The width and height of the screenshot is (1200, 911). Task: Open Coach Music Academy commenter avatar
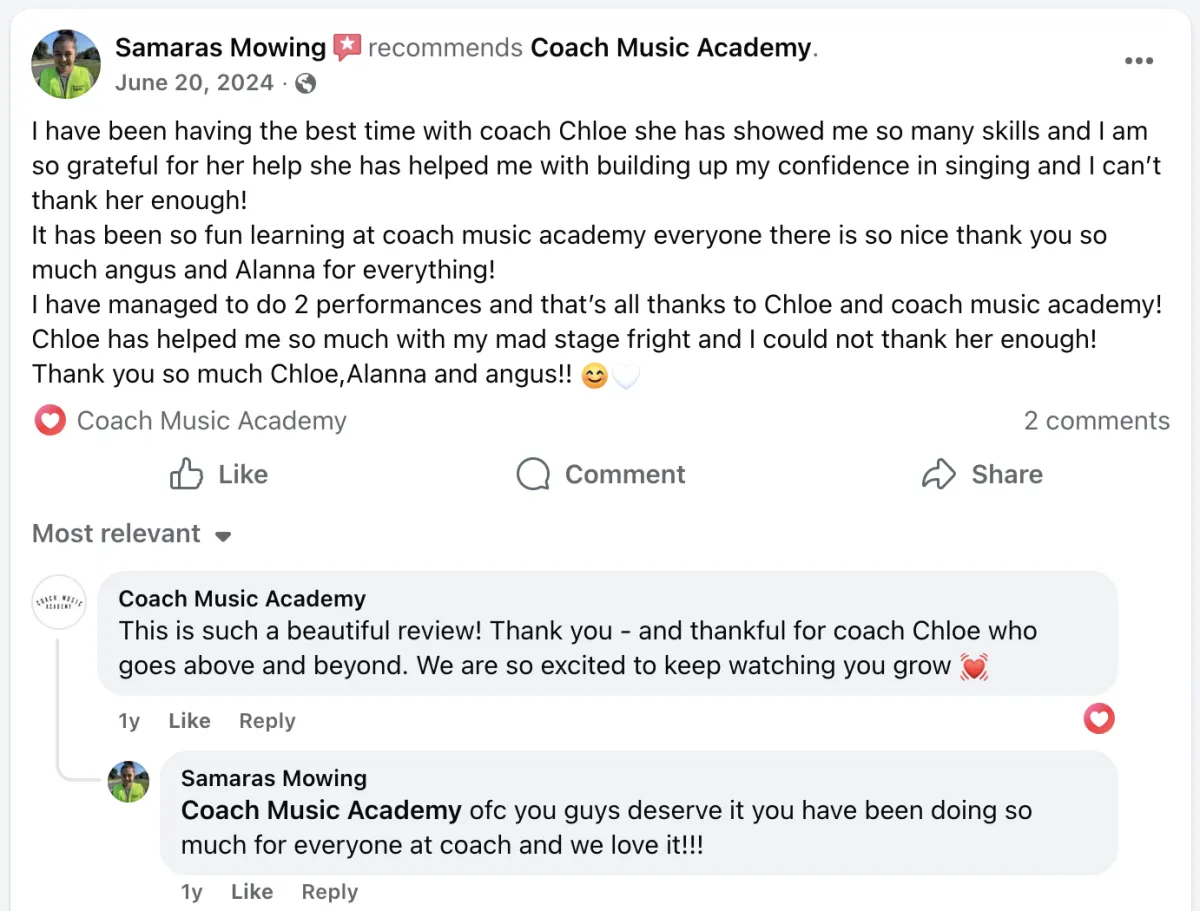click(59, 602)
